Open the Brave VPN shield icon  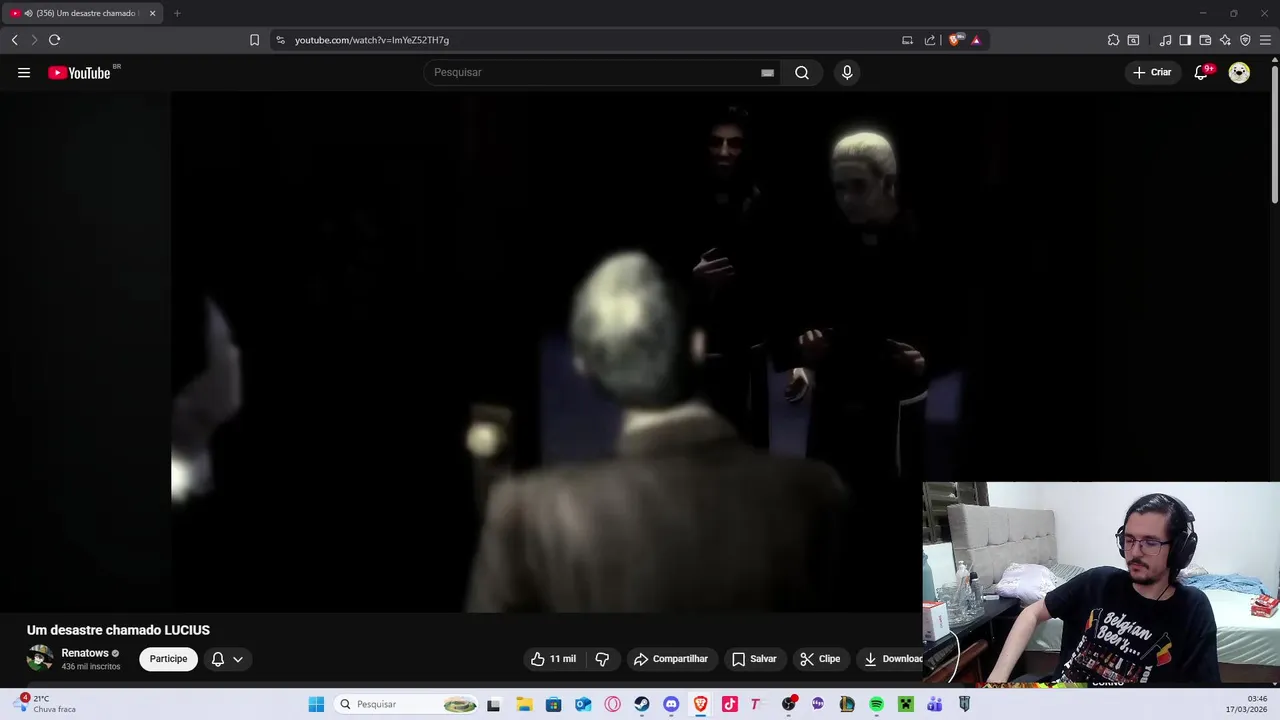point(1245,40)
